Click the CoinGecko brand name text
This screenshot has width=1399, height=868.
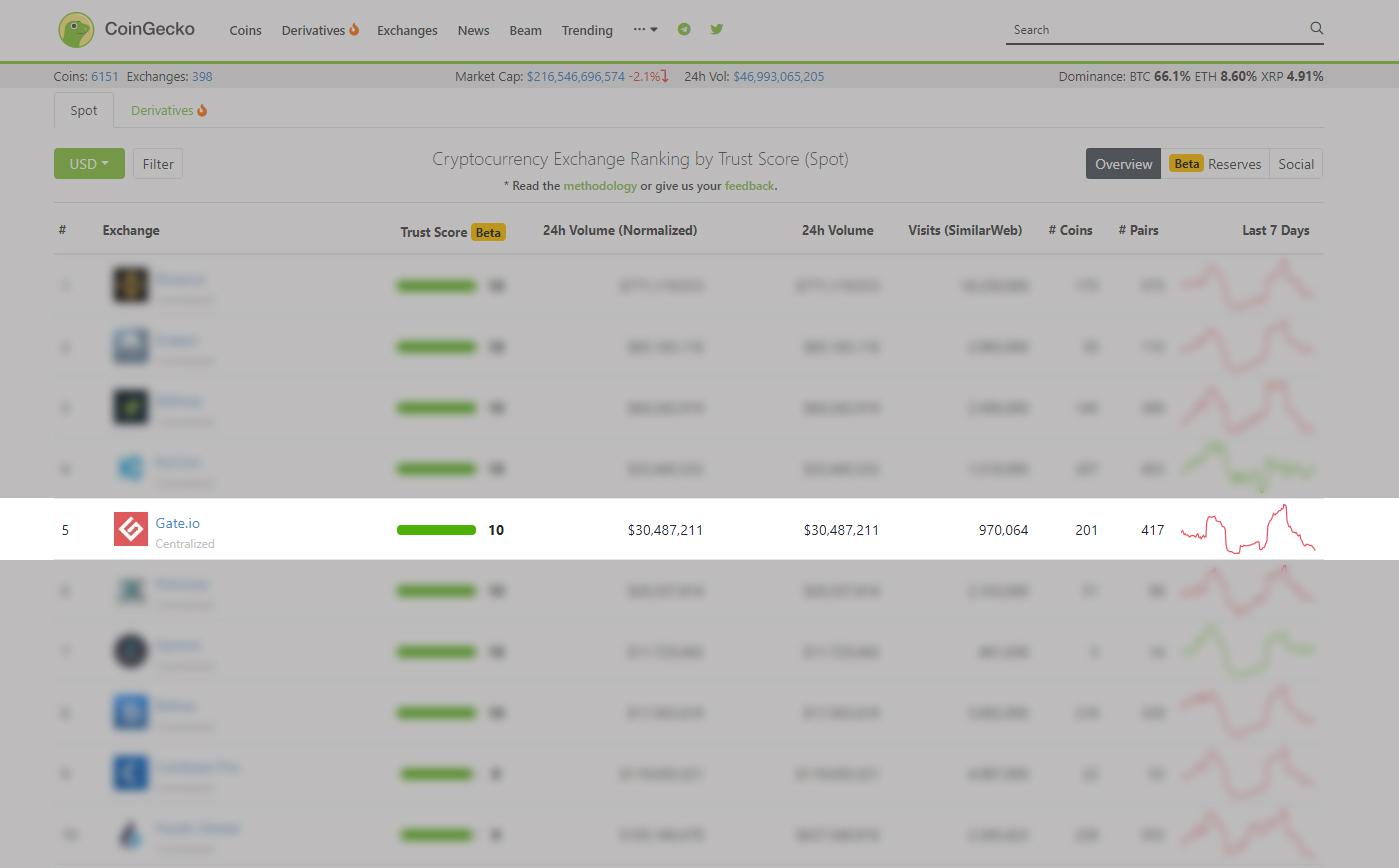coord(150,29)
